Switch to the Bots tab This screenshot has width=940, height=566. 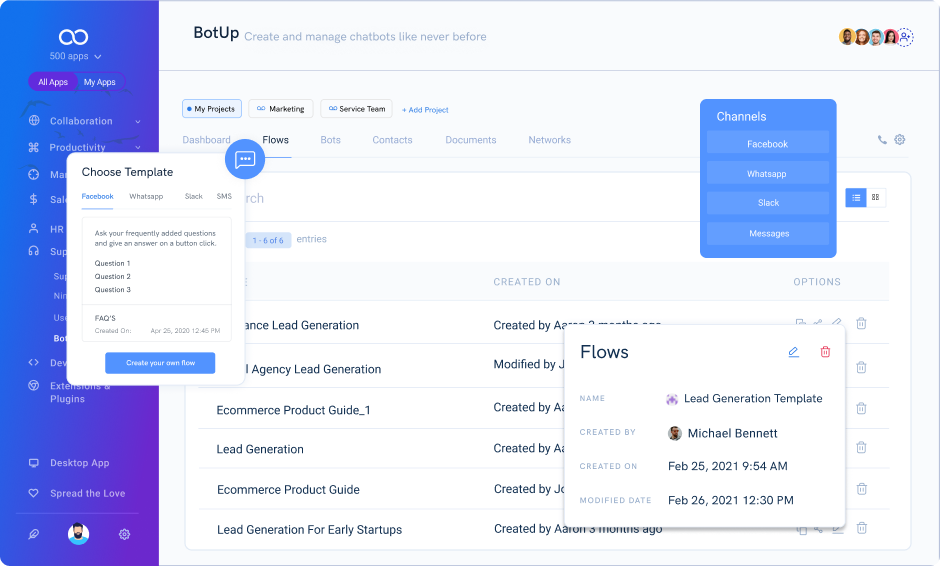(x=330, y=140)
